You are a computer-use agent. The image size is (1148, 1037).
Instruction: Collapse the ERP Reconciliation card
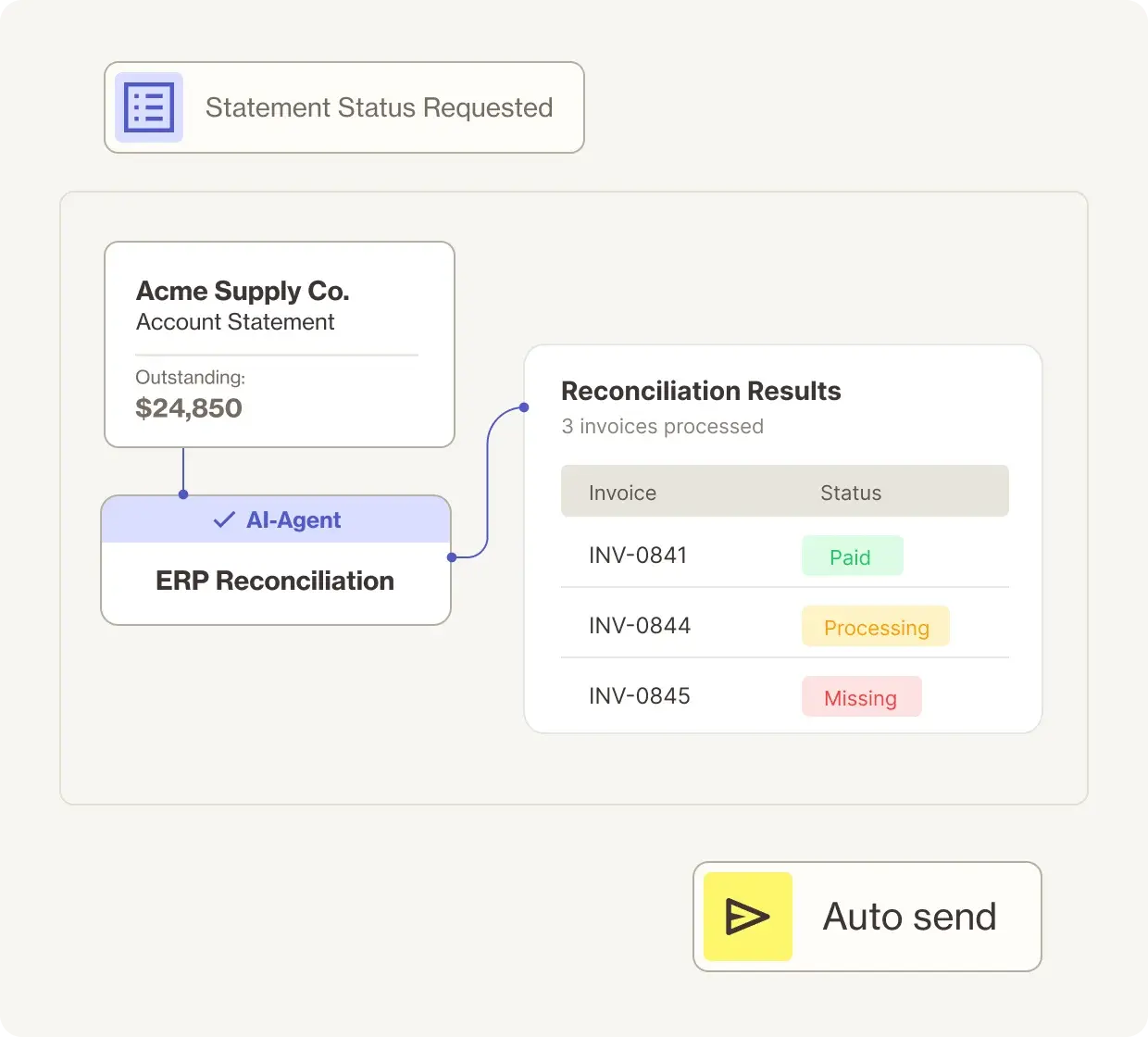[x=274, y=581]
